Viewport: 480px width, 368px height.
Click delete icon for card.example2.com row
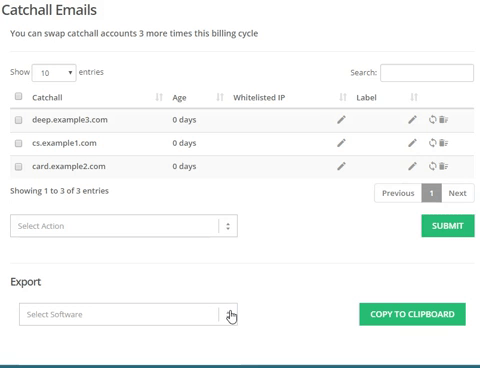tap(443, 166)
